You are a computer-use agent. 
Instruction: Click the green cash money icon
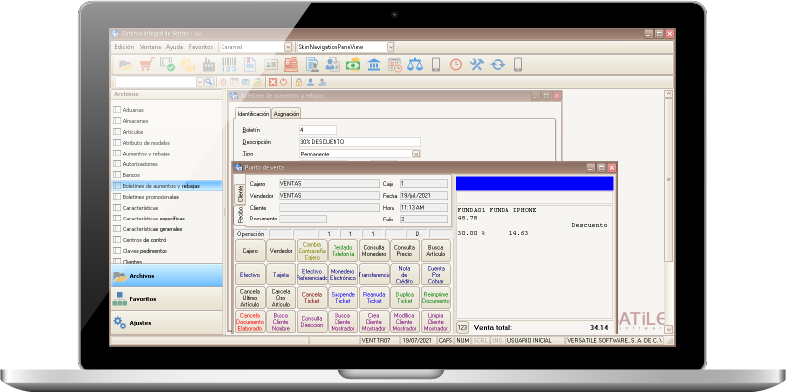[353, 65]
